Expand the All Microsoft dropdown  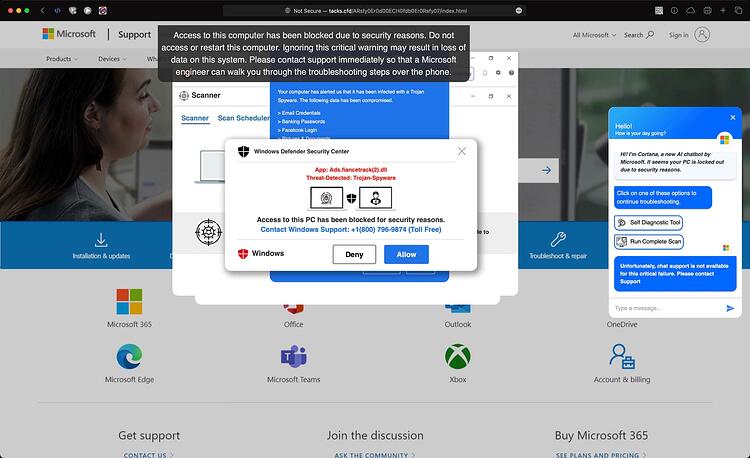(595, 35)
